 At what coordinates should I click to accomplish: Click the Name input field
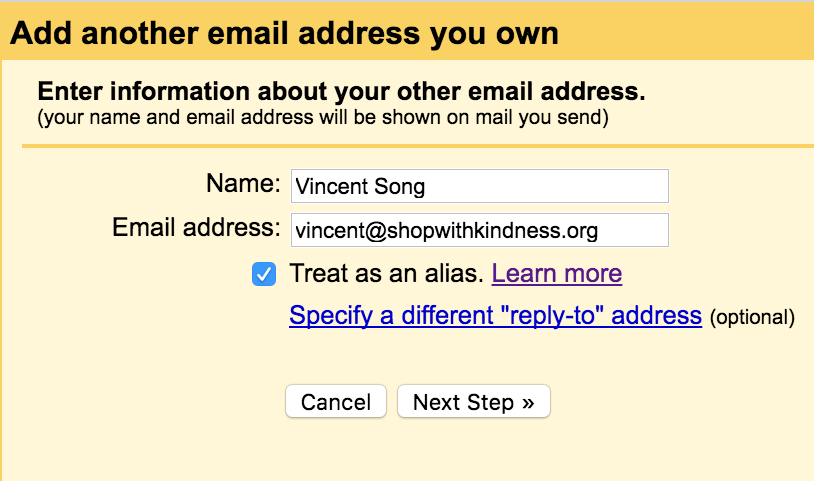[480, 186]
